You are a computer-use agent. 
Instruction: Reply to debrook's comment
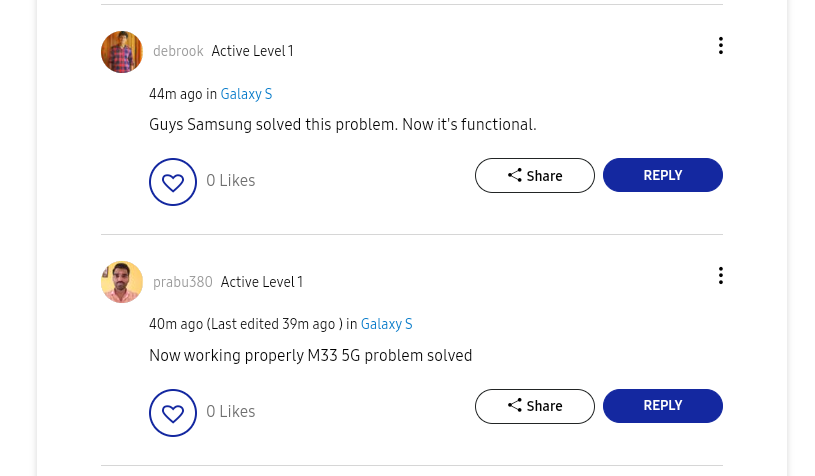(663, 175)
